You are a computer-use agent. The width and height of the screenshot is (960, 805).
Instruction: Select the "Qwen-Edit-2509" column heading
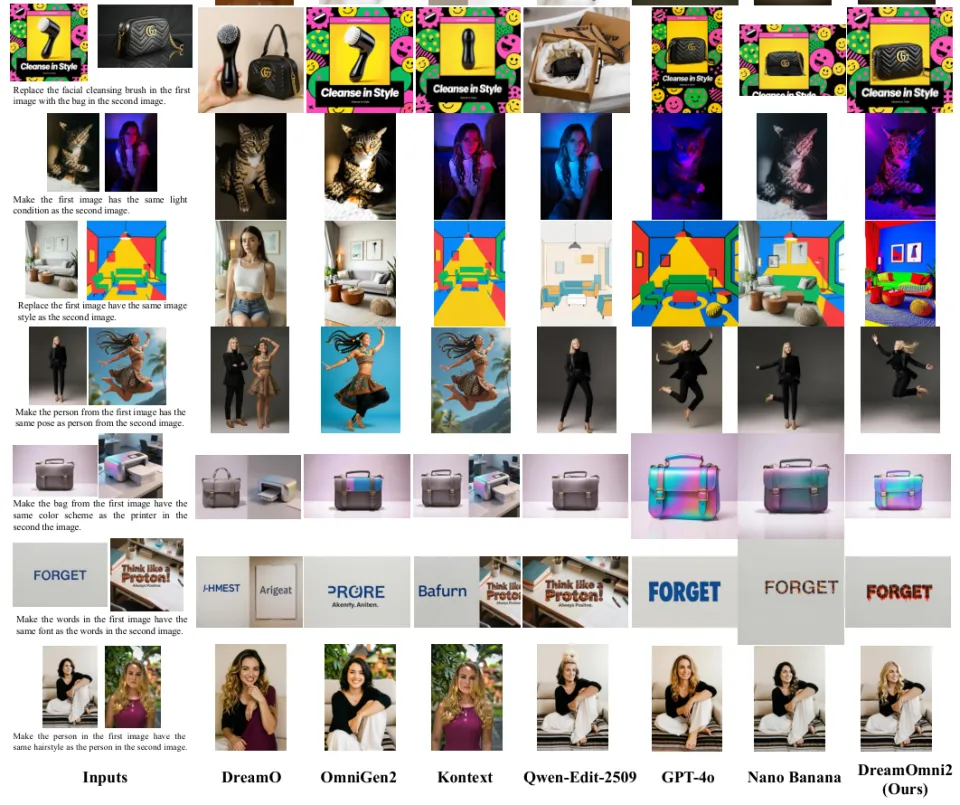[x=579, y=777]
